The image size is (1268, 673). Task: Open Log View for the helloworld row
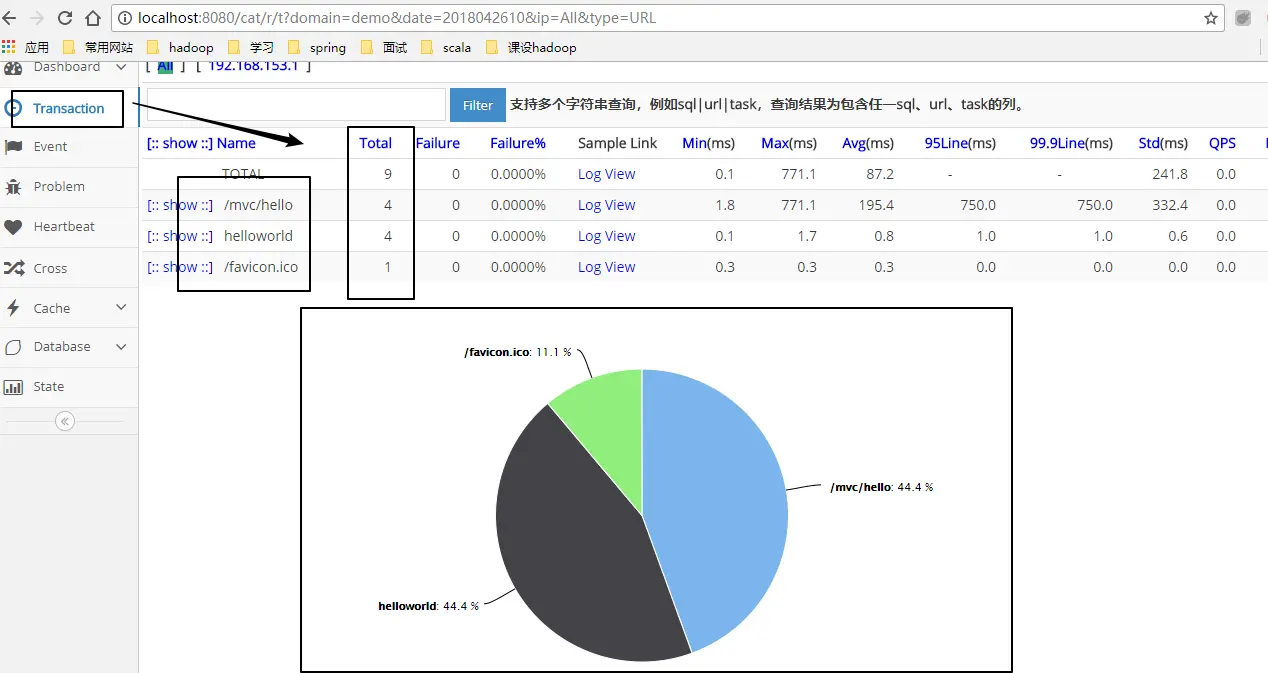click(606, 236)
